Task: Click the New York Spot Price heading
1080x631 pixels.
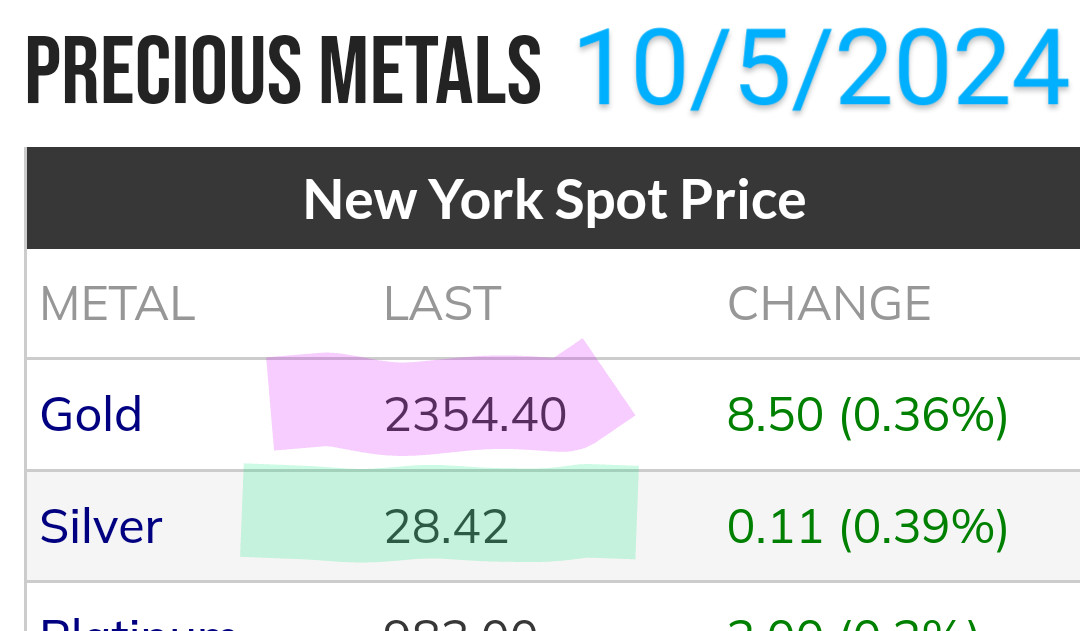Action: (x=554, y=199)
